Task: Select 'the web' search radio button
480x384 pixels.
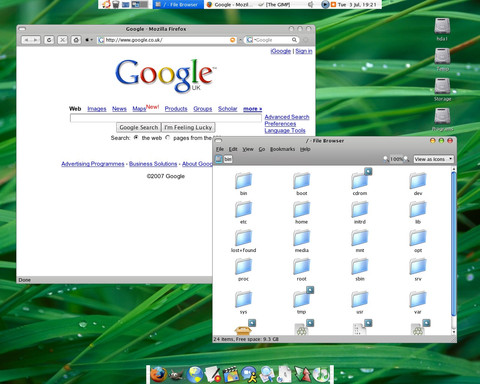Action: click(x=136, y=137)
